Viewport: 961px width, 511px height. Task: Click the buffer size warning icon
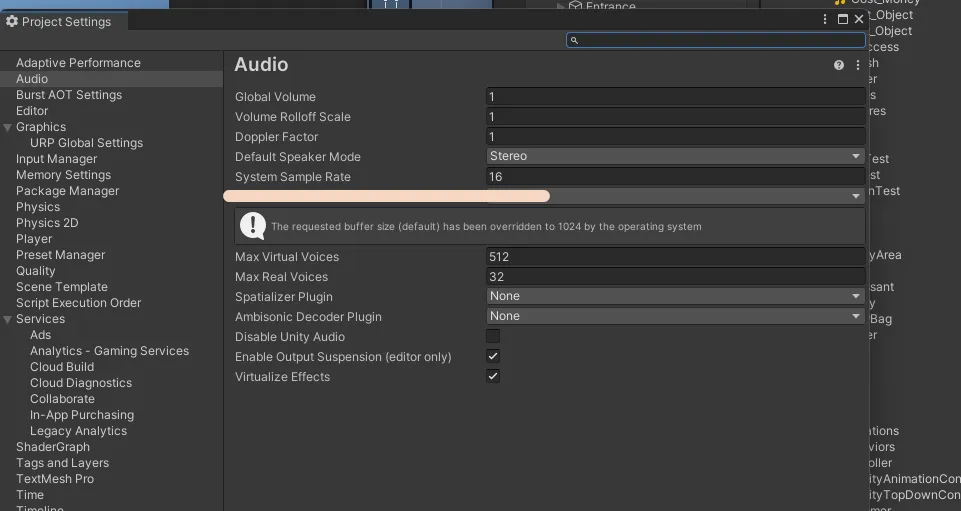click(x=253, y=225)
